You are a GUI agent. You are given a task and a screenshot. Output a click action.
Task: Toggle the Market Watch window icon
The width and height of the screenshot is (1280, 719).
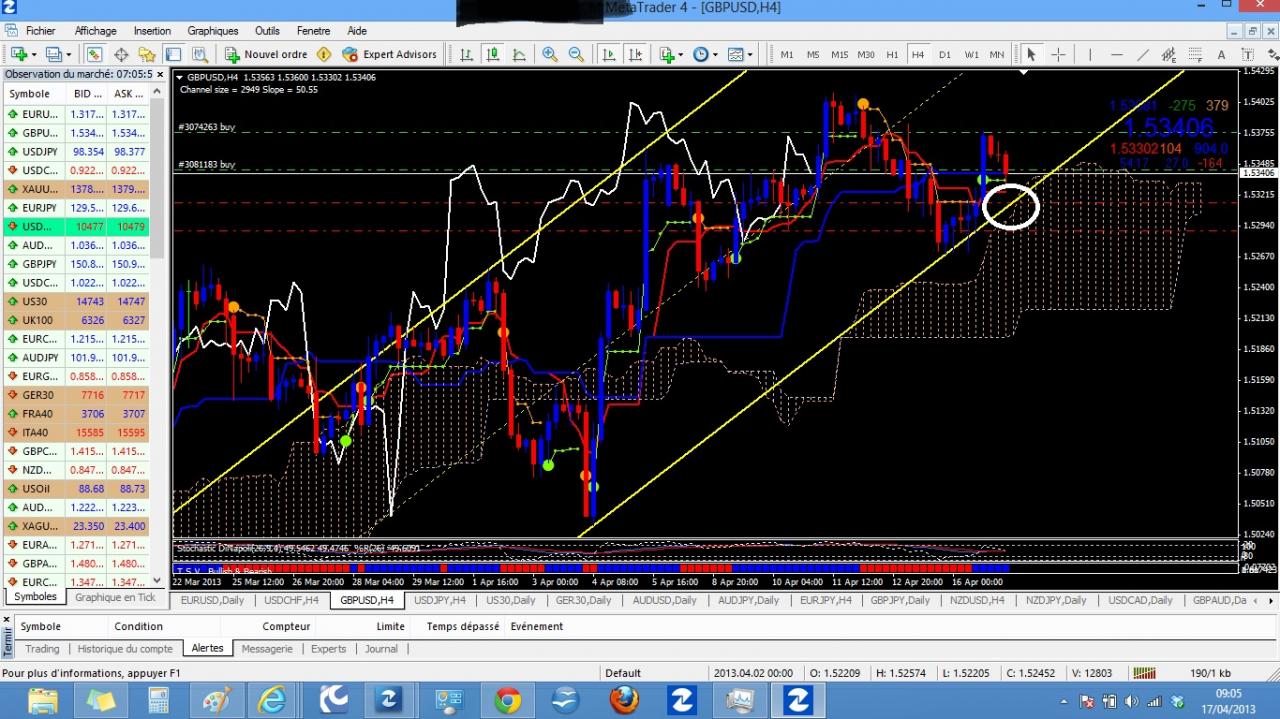pyautogui.click(x=94, y=54)
